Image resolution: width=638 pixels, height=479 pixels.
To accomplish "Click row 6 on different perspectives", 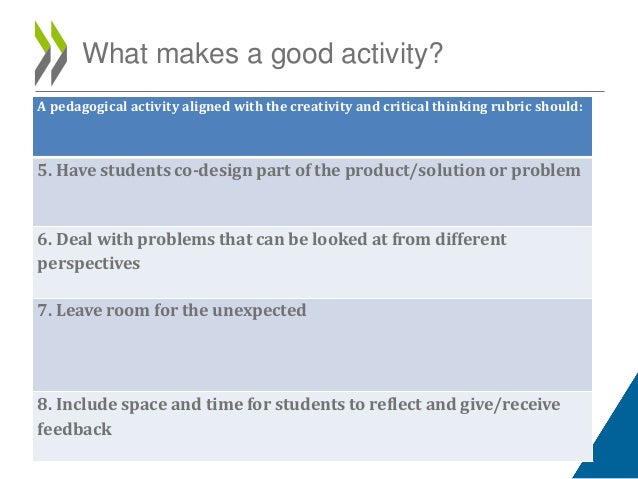I will coord(312,262).
